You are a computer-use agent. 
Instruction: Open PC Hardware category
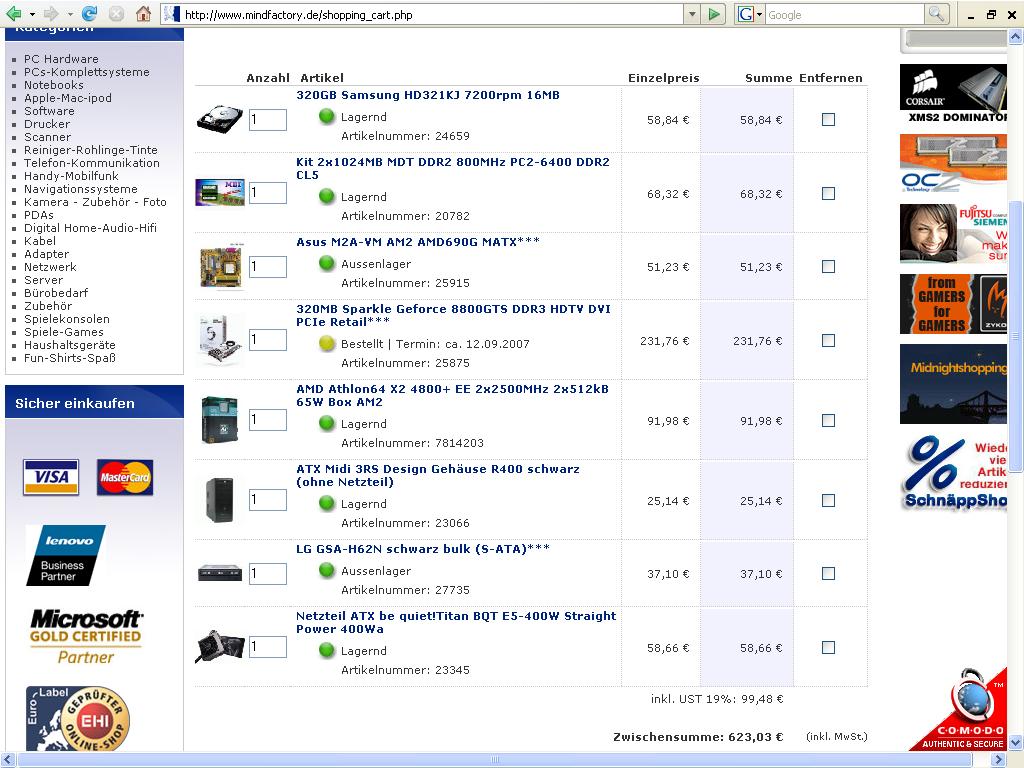[x=61, y=59]
